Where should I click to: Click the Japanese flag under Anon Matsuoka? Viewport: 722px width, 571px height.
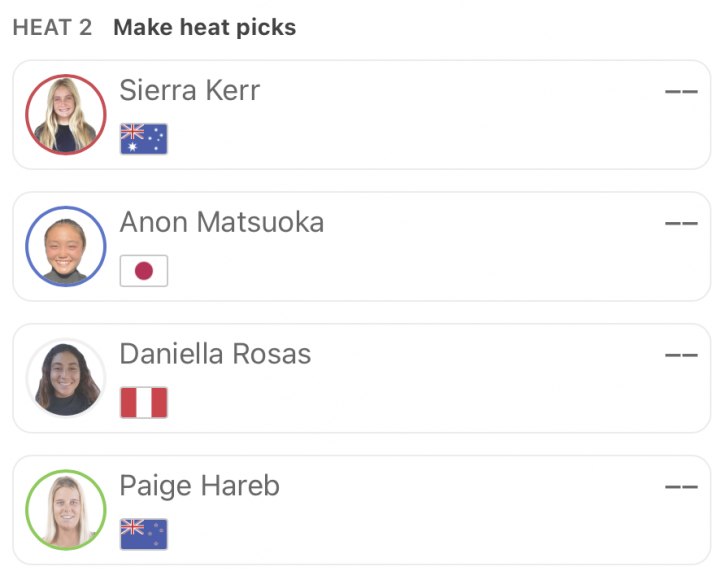tap(144, 271)
